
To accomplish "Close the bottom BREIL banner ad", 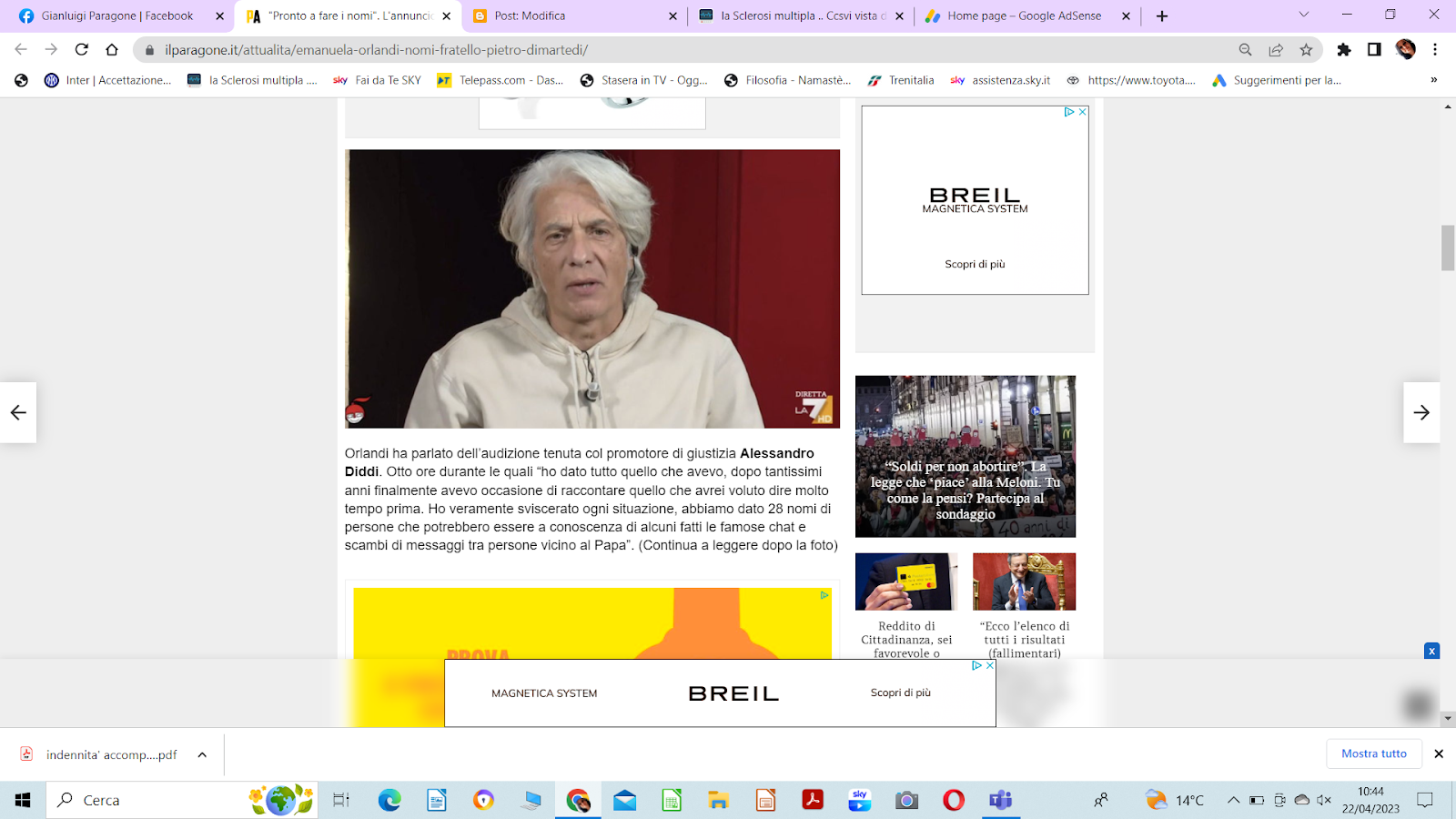I will (990, 665).
